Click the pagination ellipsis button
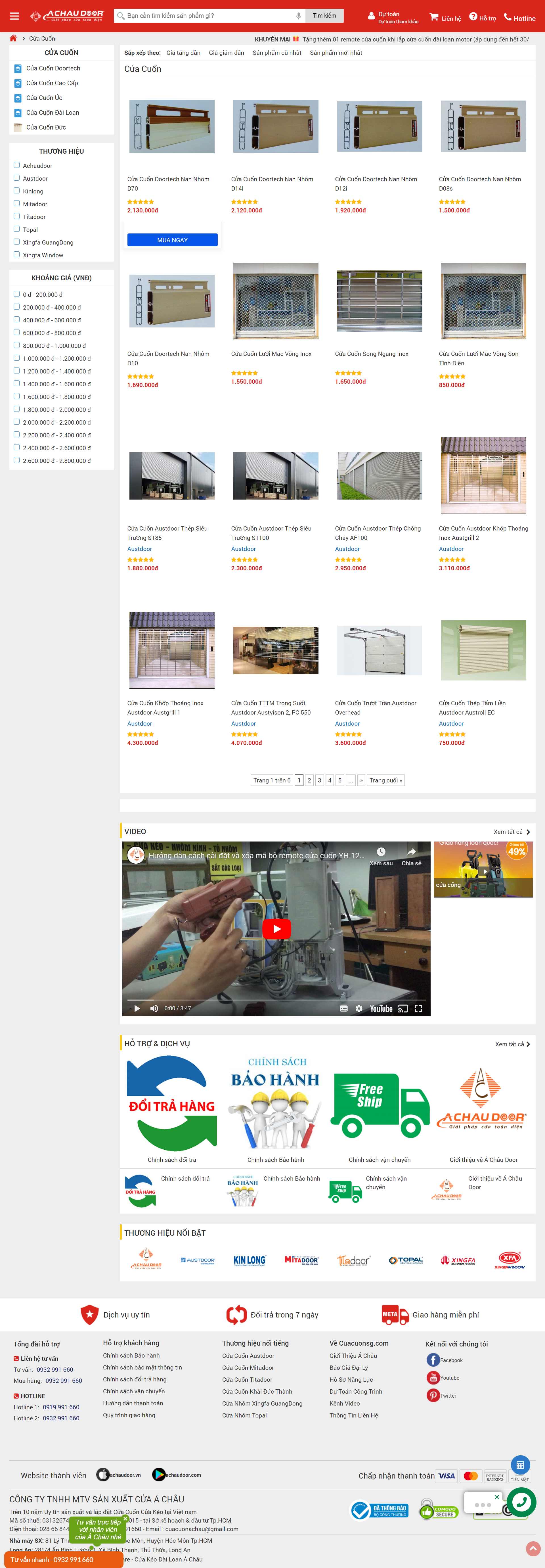 coord(350,780)
